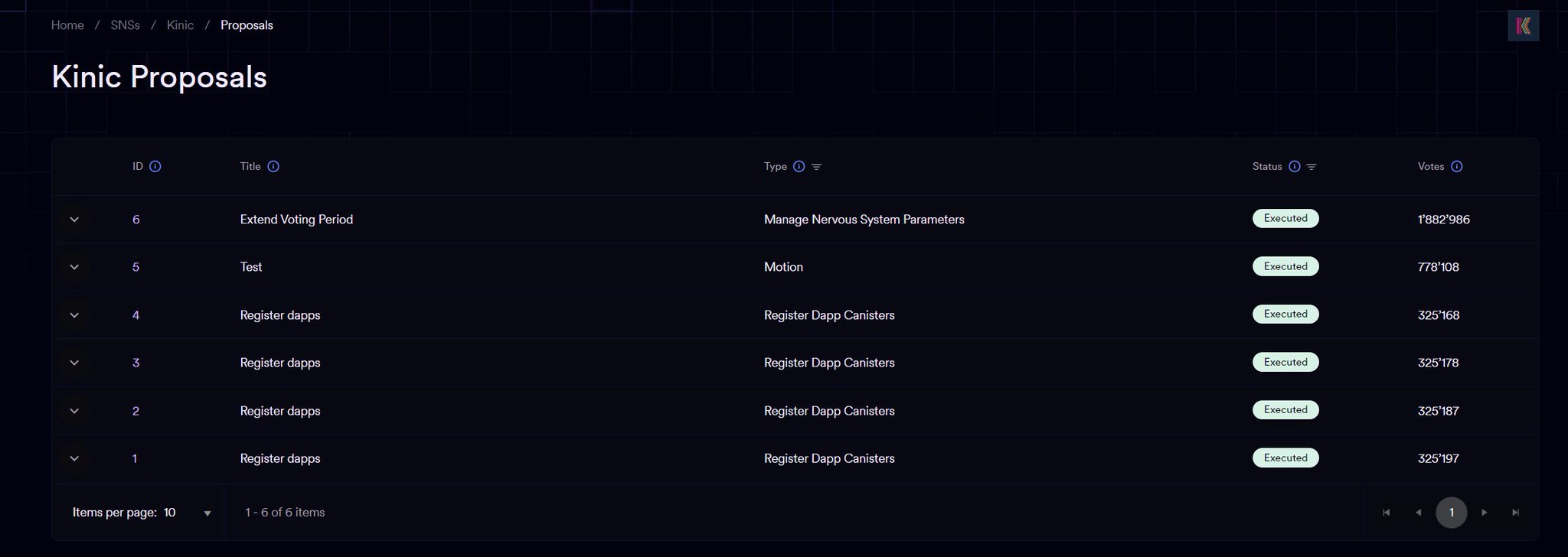Open Kinic in breadcrumb

coord(180,25)
